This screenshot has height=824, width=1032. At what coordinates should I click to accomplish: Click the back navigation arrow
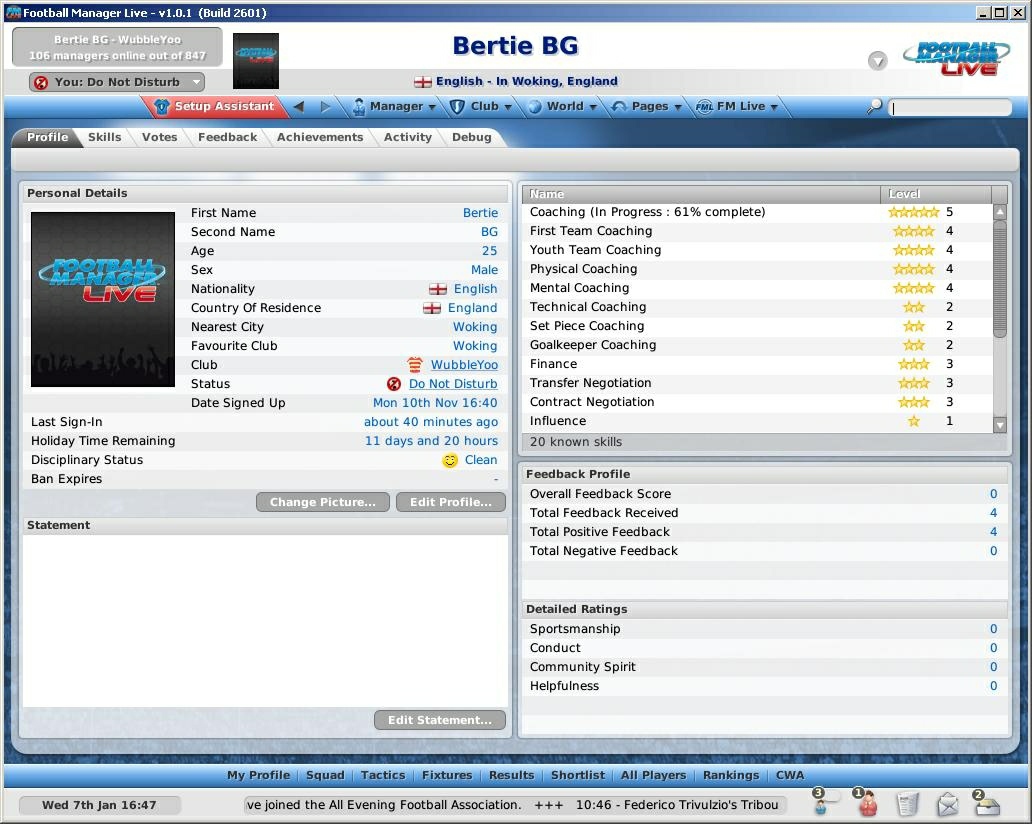pyautogui.click(x=300, y=106)
